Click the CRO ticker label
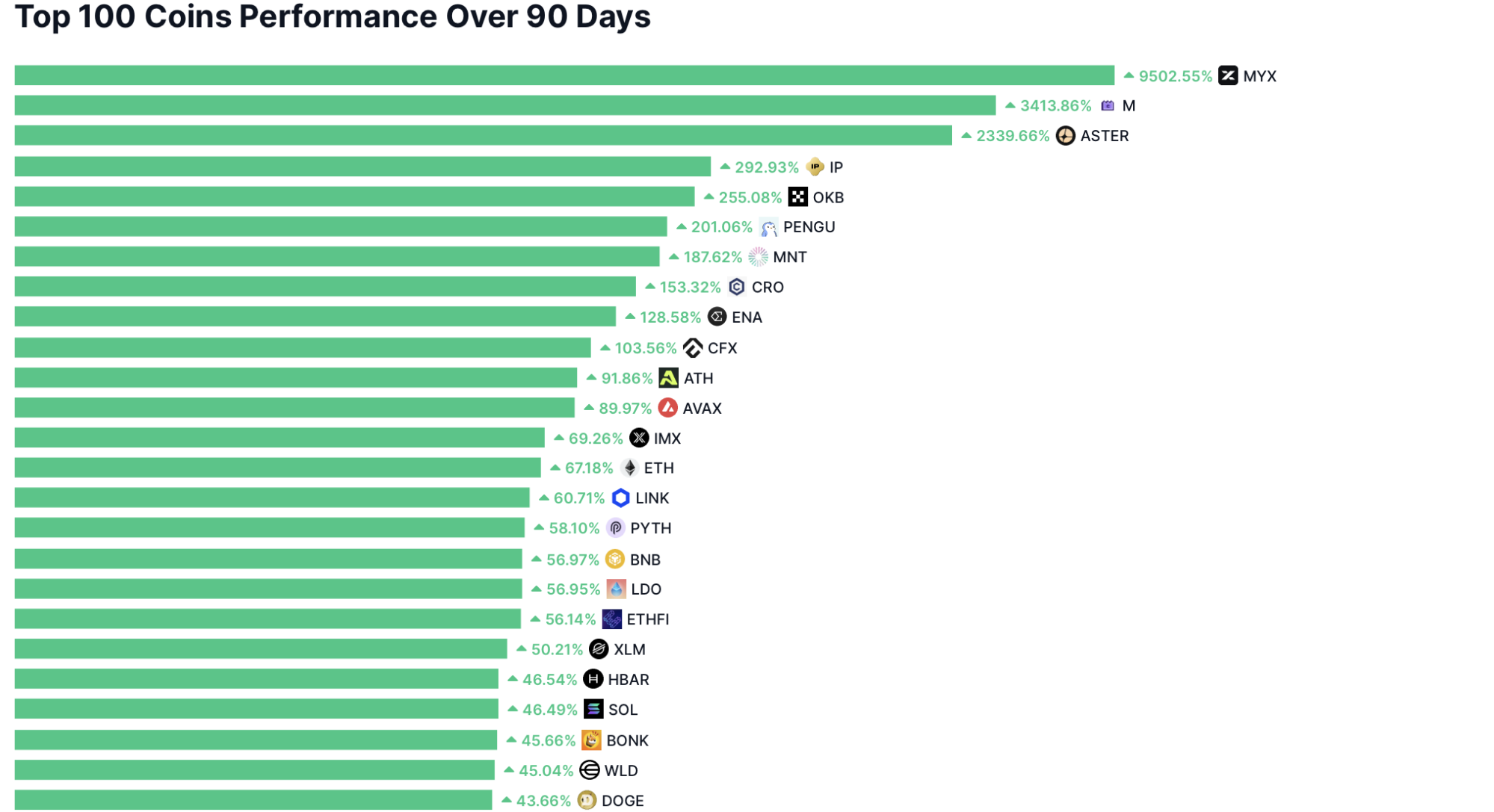1494x812 pixels. tap(768, 287)
